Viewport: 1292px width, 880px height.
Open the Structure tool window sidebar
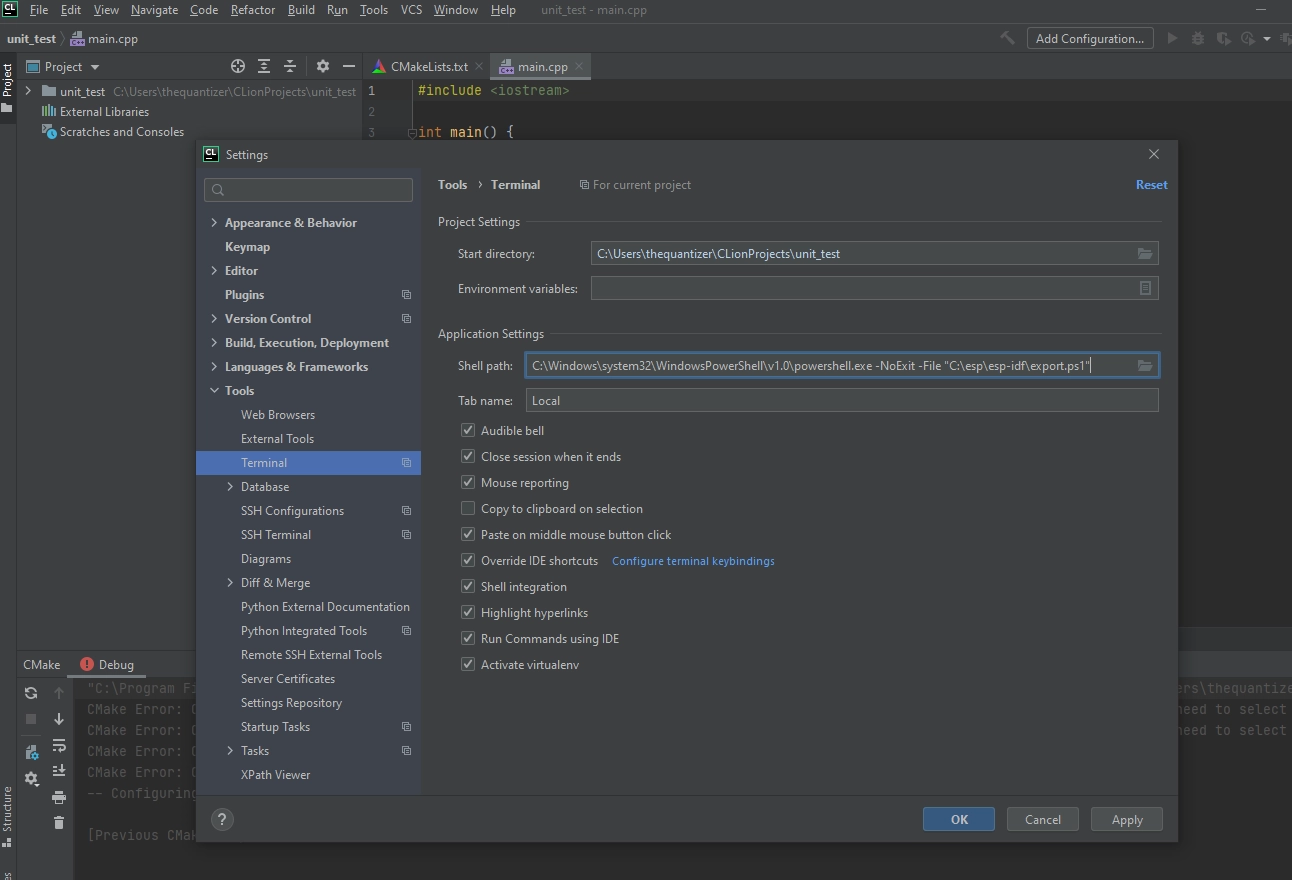7,815
